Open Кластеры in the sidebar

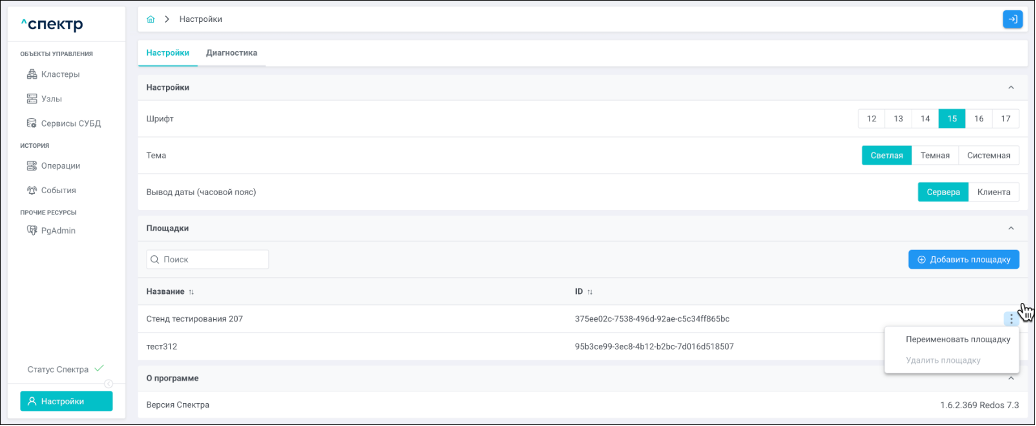coord(60,74)
